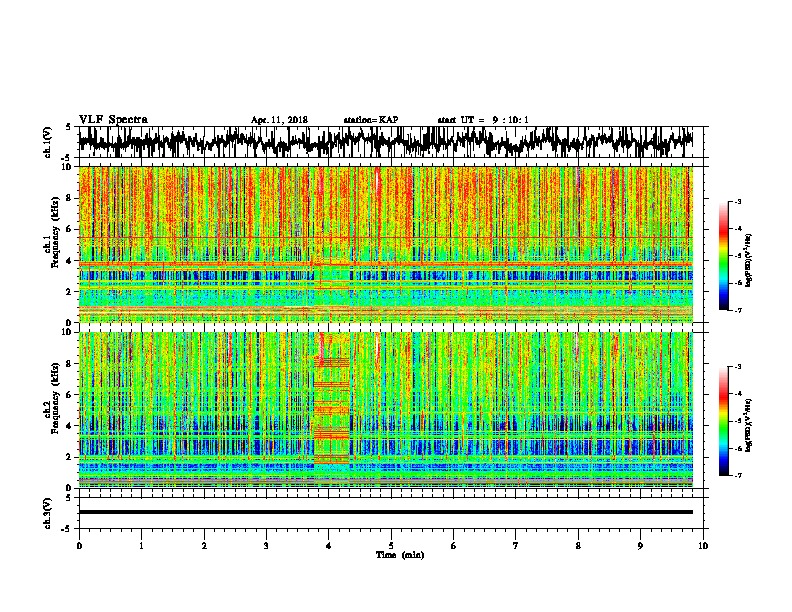Click the ch.3 flat black voltage trace
Screen dimensions: 792x612
click(385, 512)
